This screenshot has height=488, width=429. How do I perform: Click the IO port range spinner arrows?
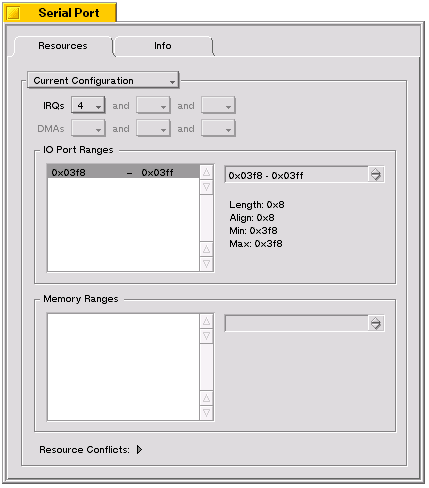click(x=376, y=174)
